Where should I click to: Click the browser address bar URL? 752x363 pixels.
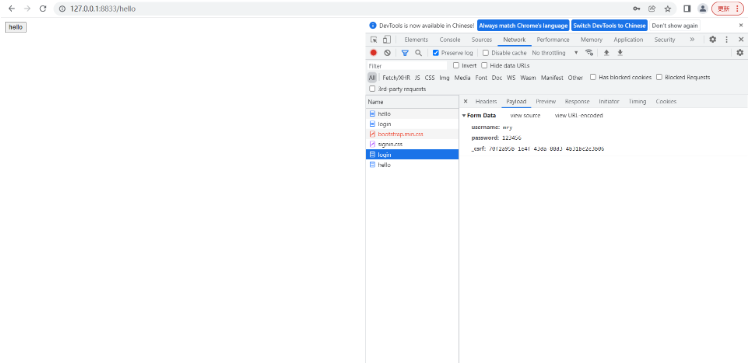103,9
